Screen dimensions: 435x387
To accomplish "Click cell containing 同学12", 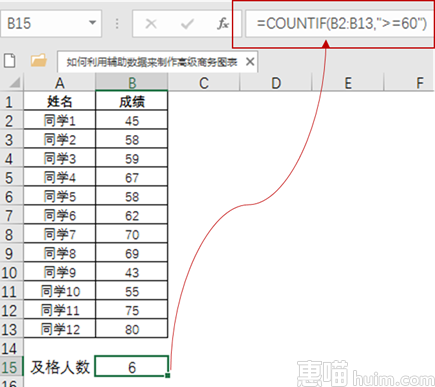I will (60, 329).
